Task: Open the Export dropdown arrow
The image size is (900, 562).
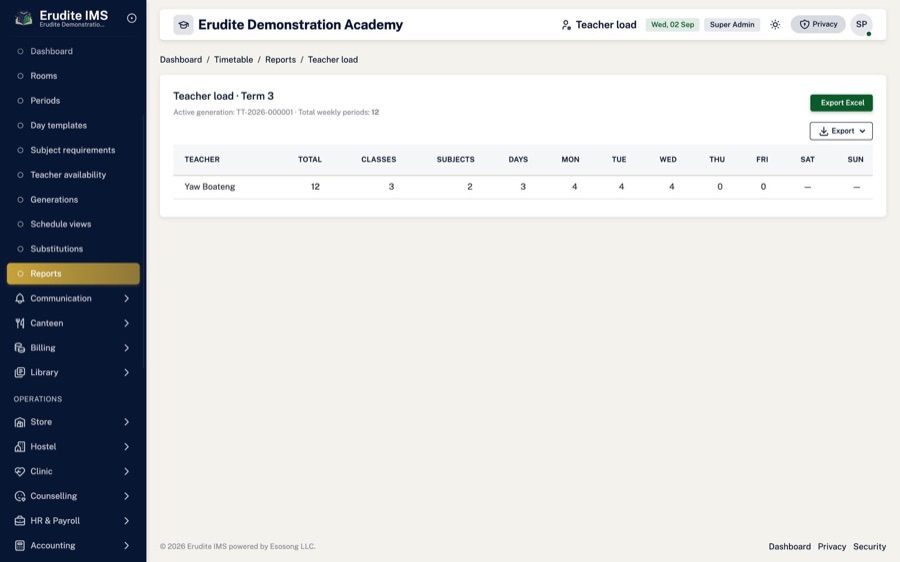Action: pos(862,131)
